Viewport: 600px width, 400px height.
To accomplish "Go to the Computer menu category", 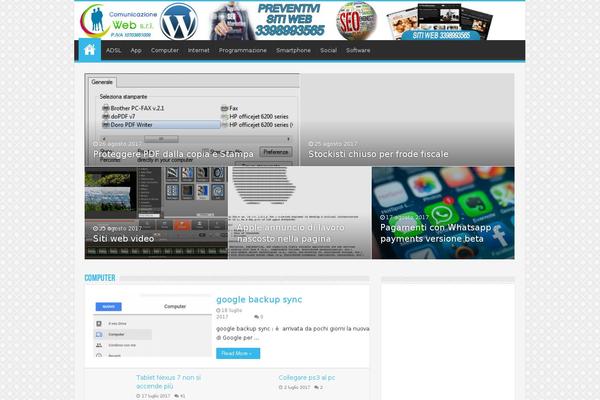I will click(x=165, y=50).
